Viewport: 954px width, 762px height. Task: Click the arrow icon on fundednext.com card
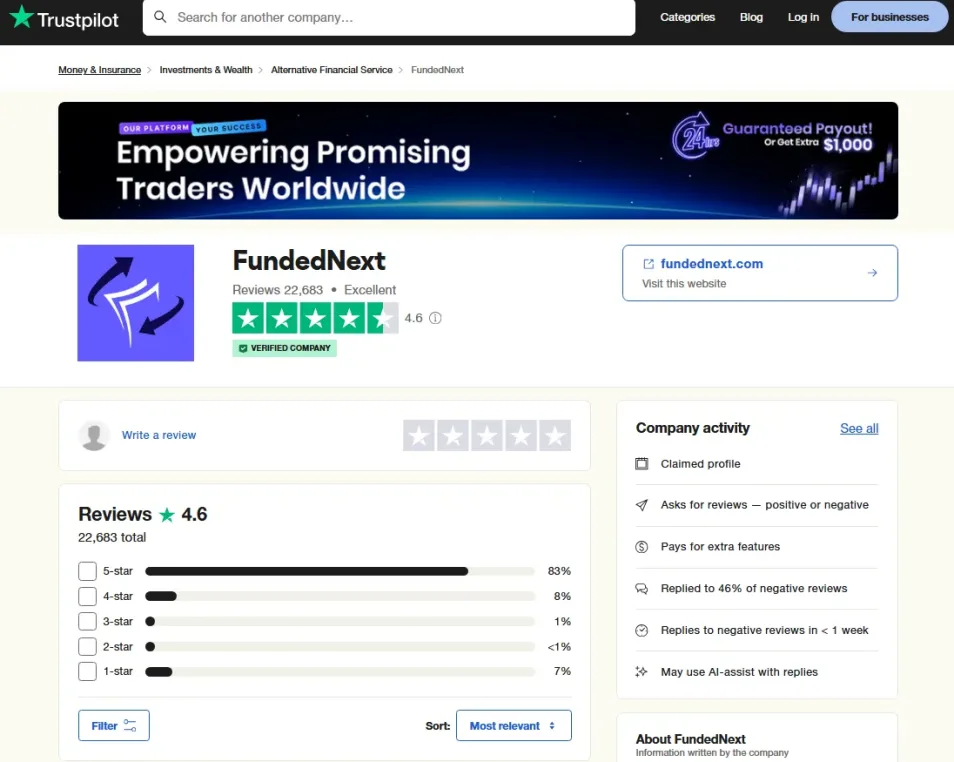coord(872,273)
